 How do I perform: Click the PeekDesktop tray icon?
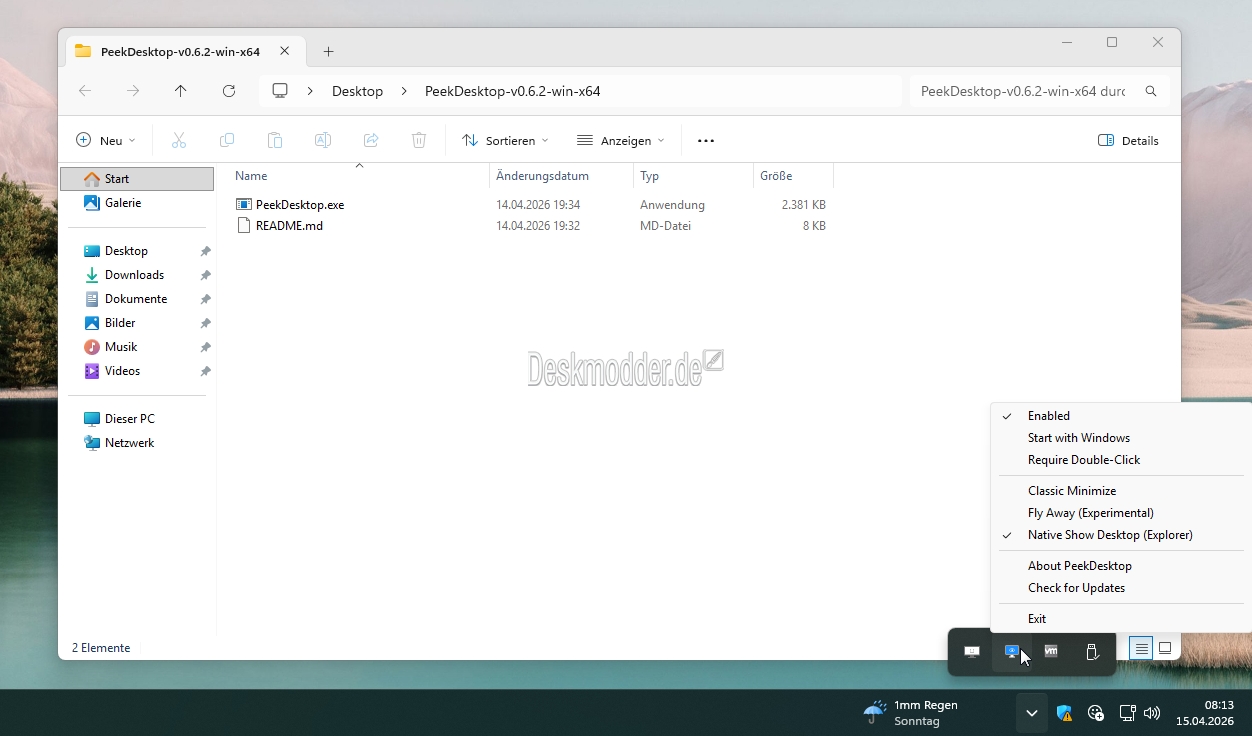[x=1011, y=652]
